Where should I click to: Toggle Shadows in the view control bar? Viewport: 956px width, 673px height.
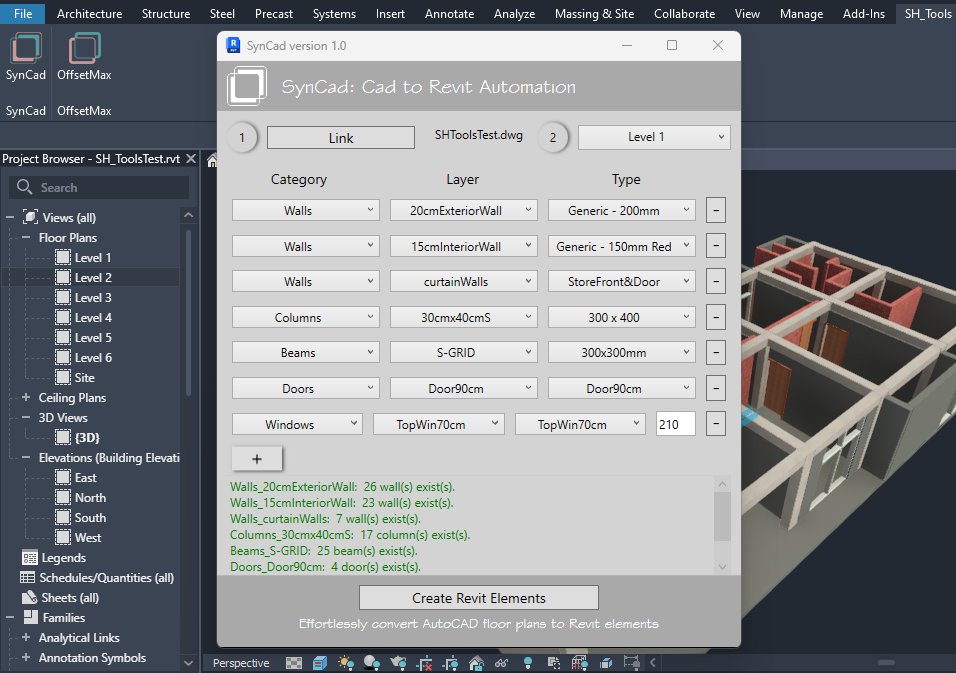click(372, 663)
